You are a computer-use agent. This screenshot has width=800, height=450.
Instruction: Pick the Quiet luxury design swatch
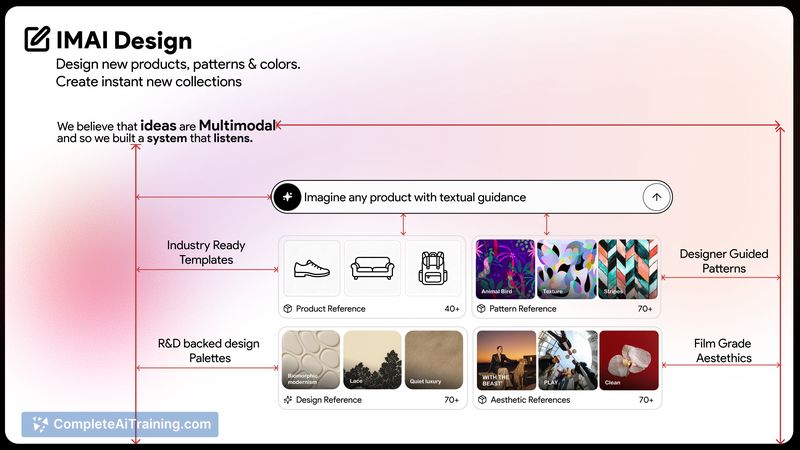tap(433, 360)
